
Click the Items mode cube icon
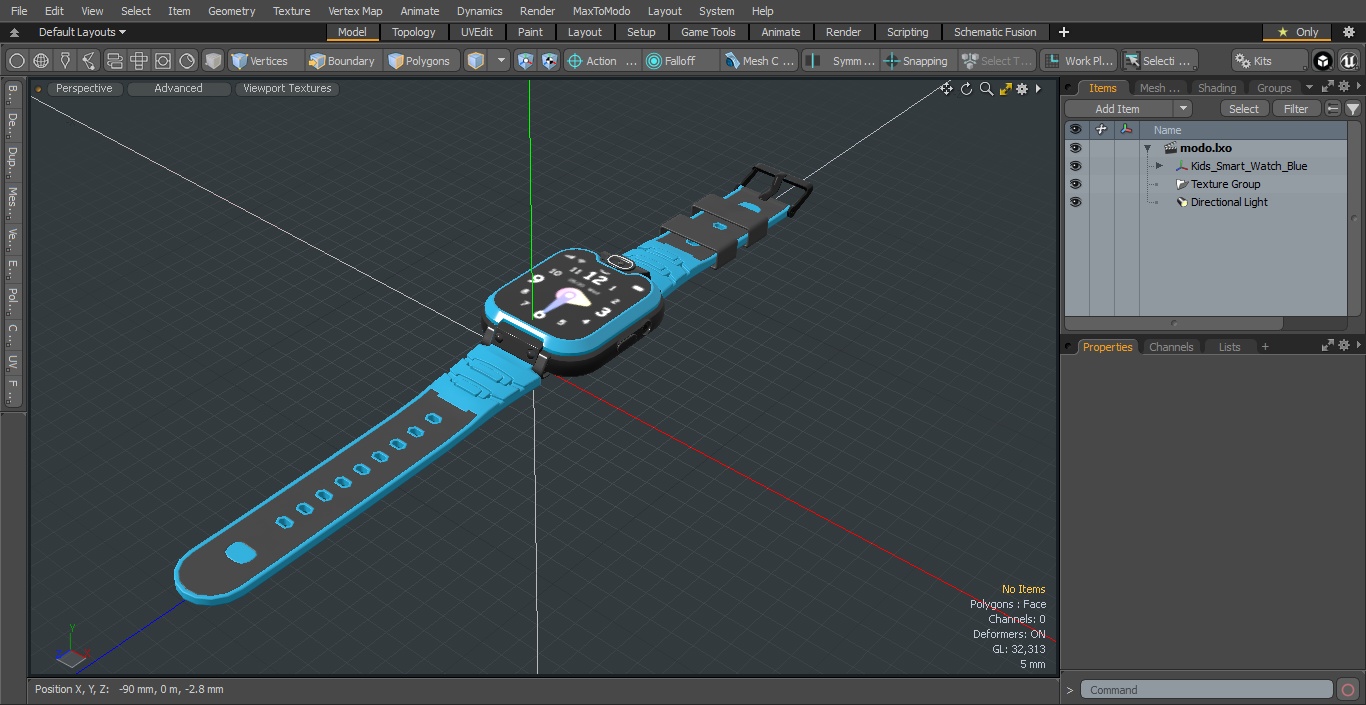click(x=476, y=61)
